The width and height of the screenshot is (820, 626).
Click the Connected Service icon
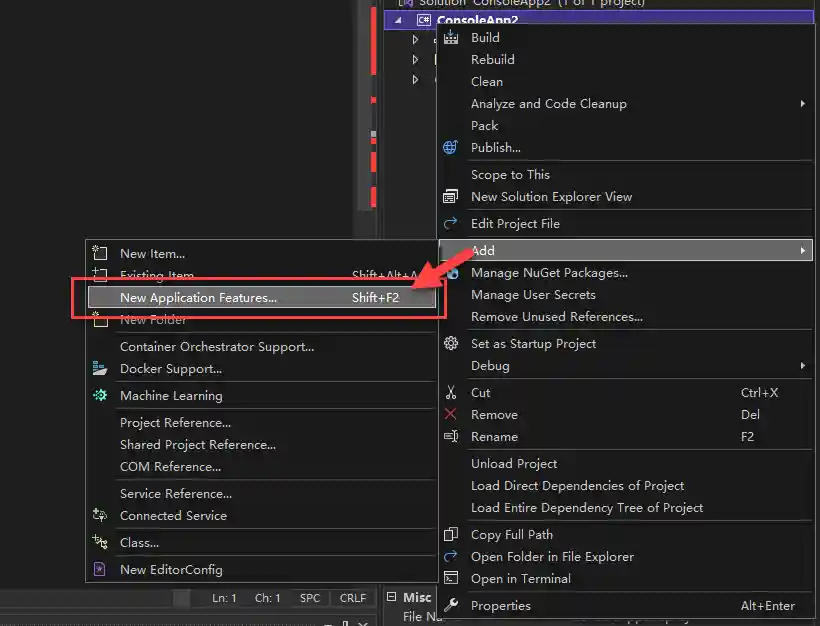pos(98,516)
